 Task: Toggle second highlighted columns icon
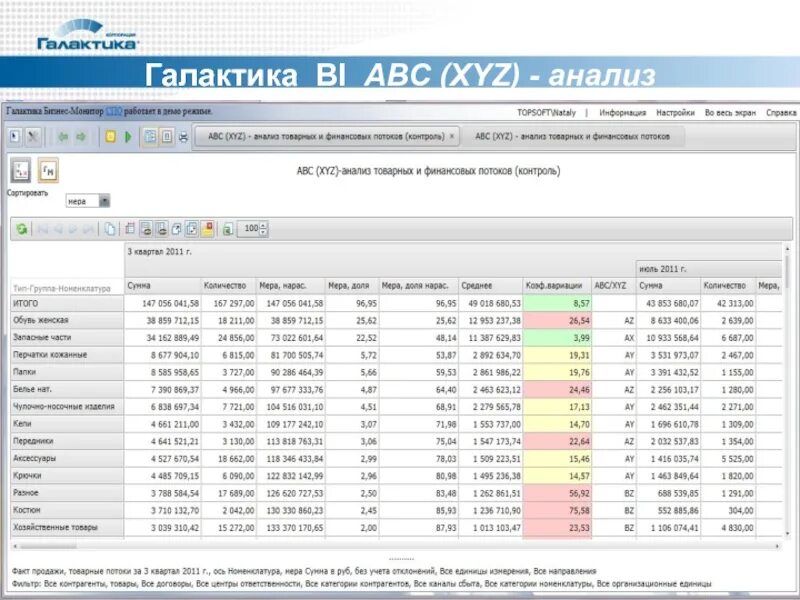click(x=161, y=229)
